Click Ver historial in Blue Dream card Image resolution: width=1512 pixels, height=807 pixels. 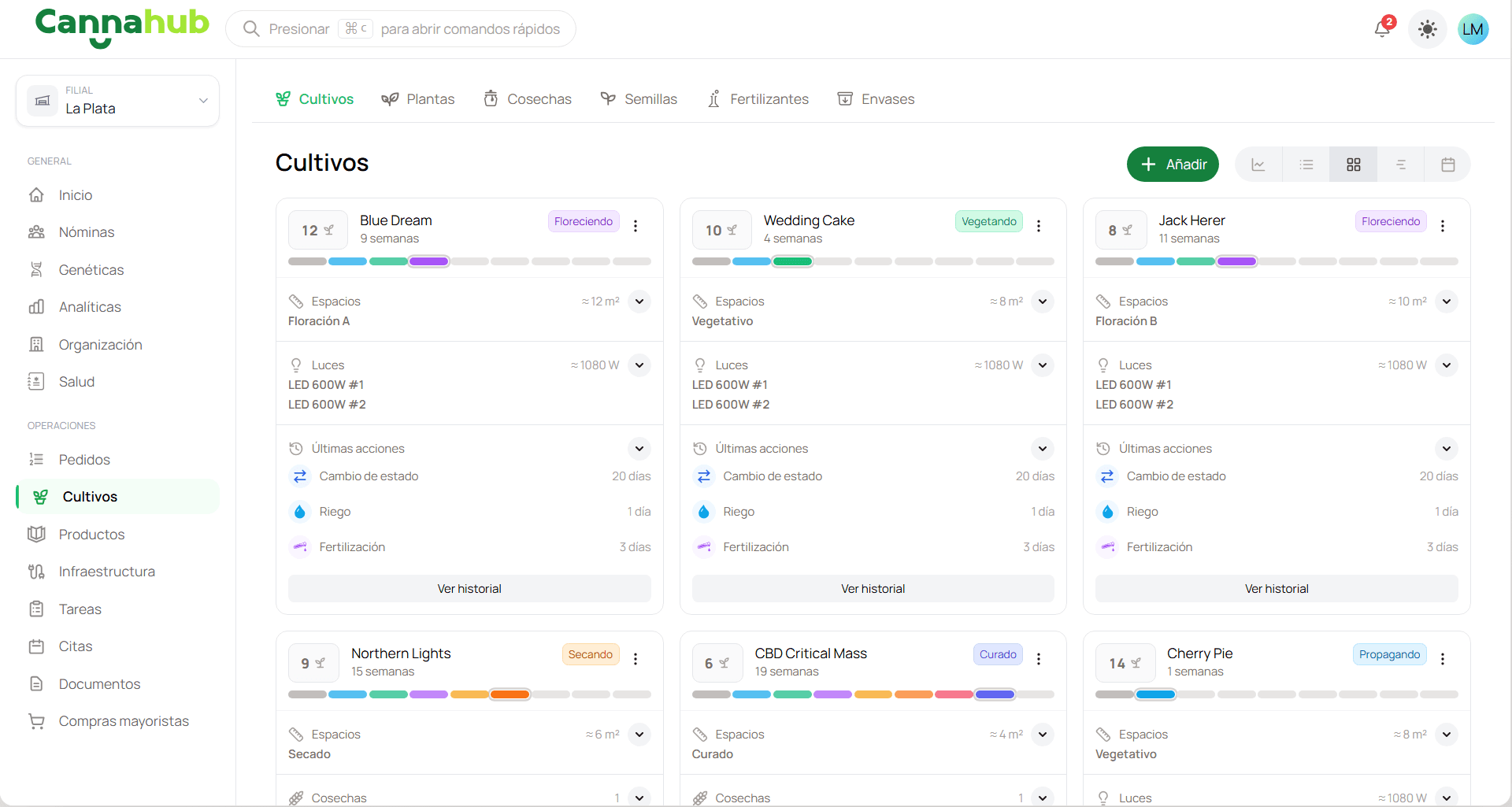coord(469,589)
